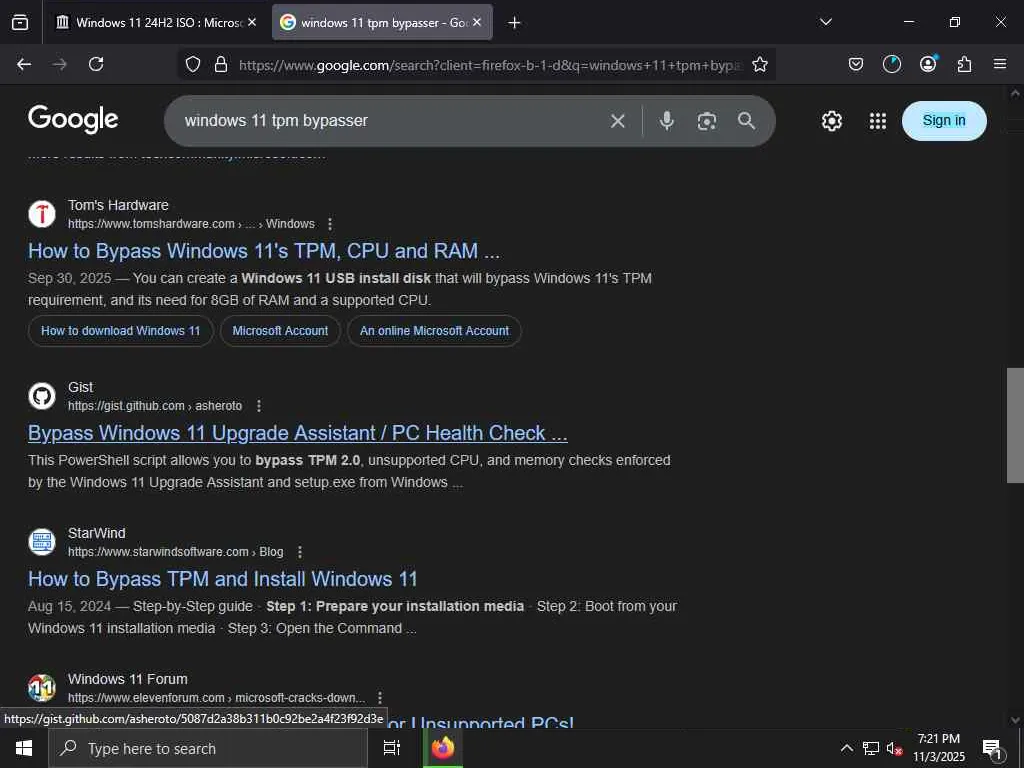This screenshot has height=768, width=1024.
Task: Open Firefox View icon in tab bar
Action: click(x=20, y=22)
